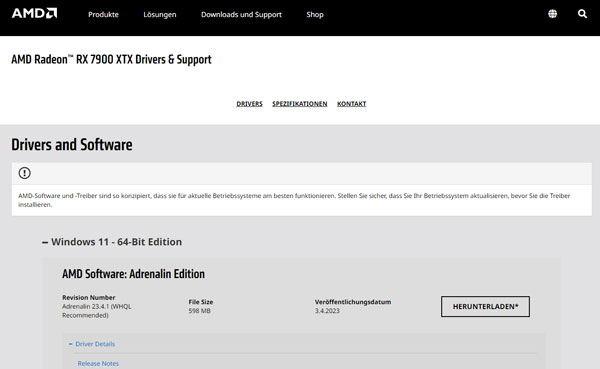The image size is (600, 369).
Task: Open the Produkte menu
Action: (x=103, y=15)
